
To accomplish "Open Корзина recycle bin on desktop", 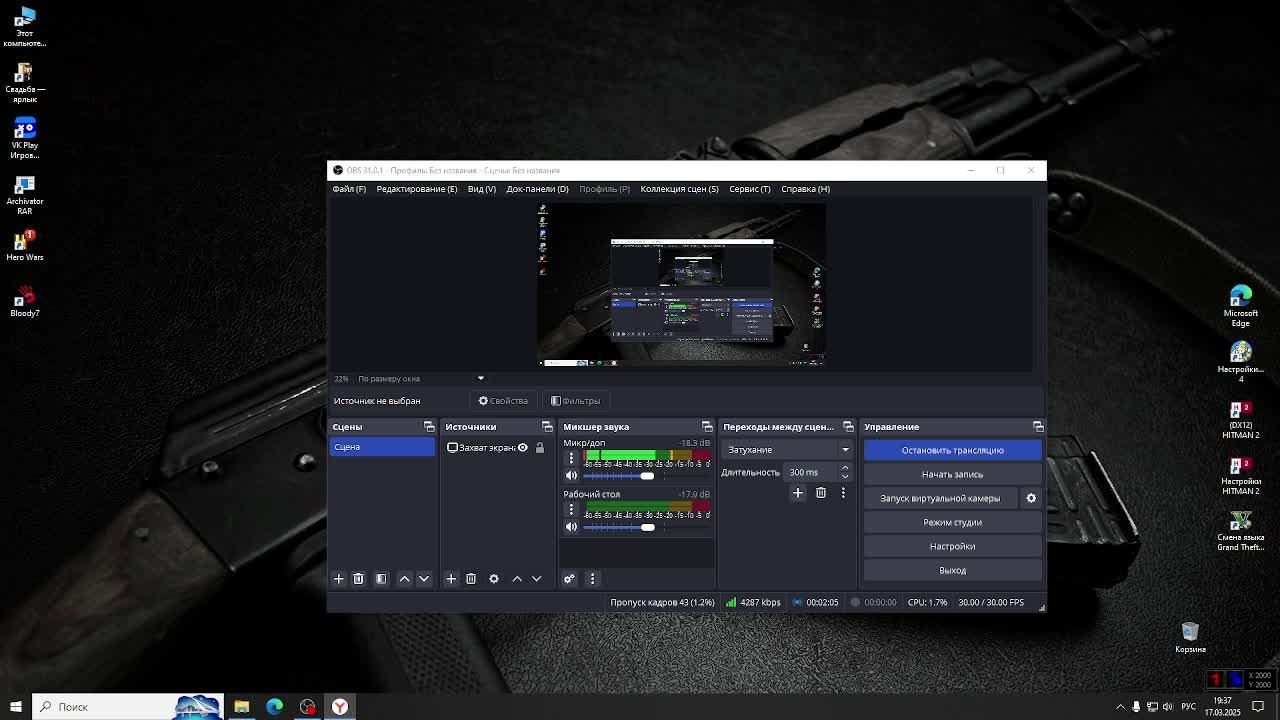I will pyautogui.click(x=1190, y=637).
